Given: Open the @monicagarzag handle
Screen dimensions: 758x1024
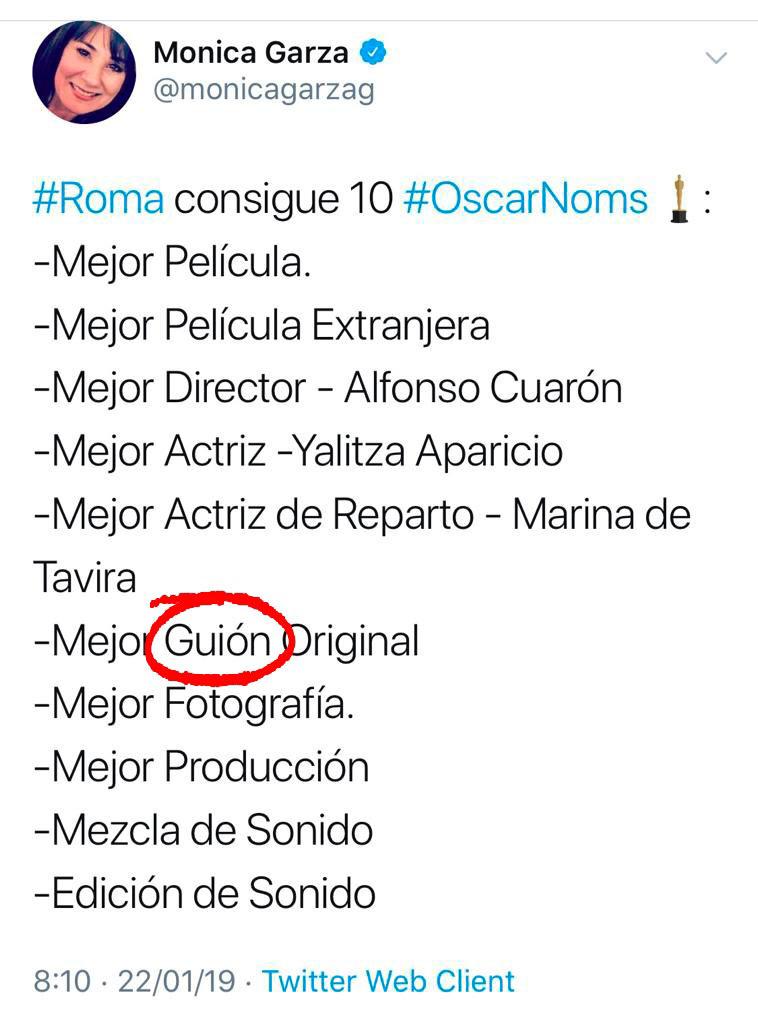Looking at the screenshot, I should [x=262, y=90].
